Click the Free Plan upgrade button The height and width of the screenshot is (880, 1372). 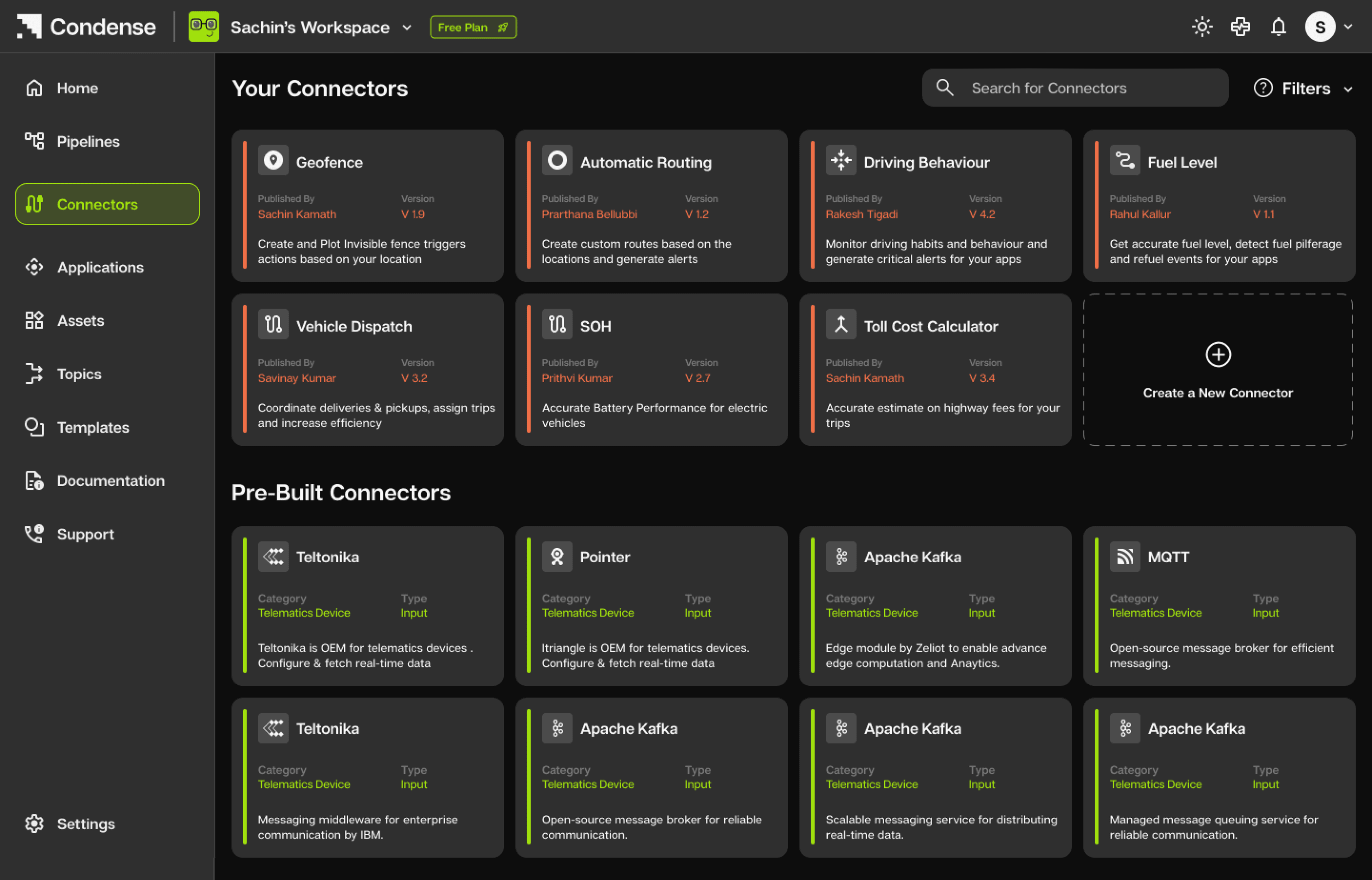point(473,27)
